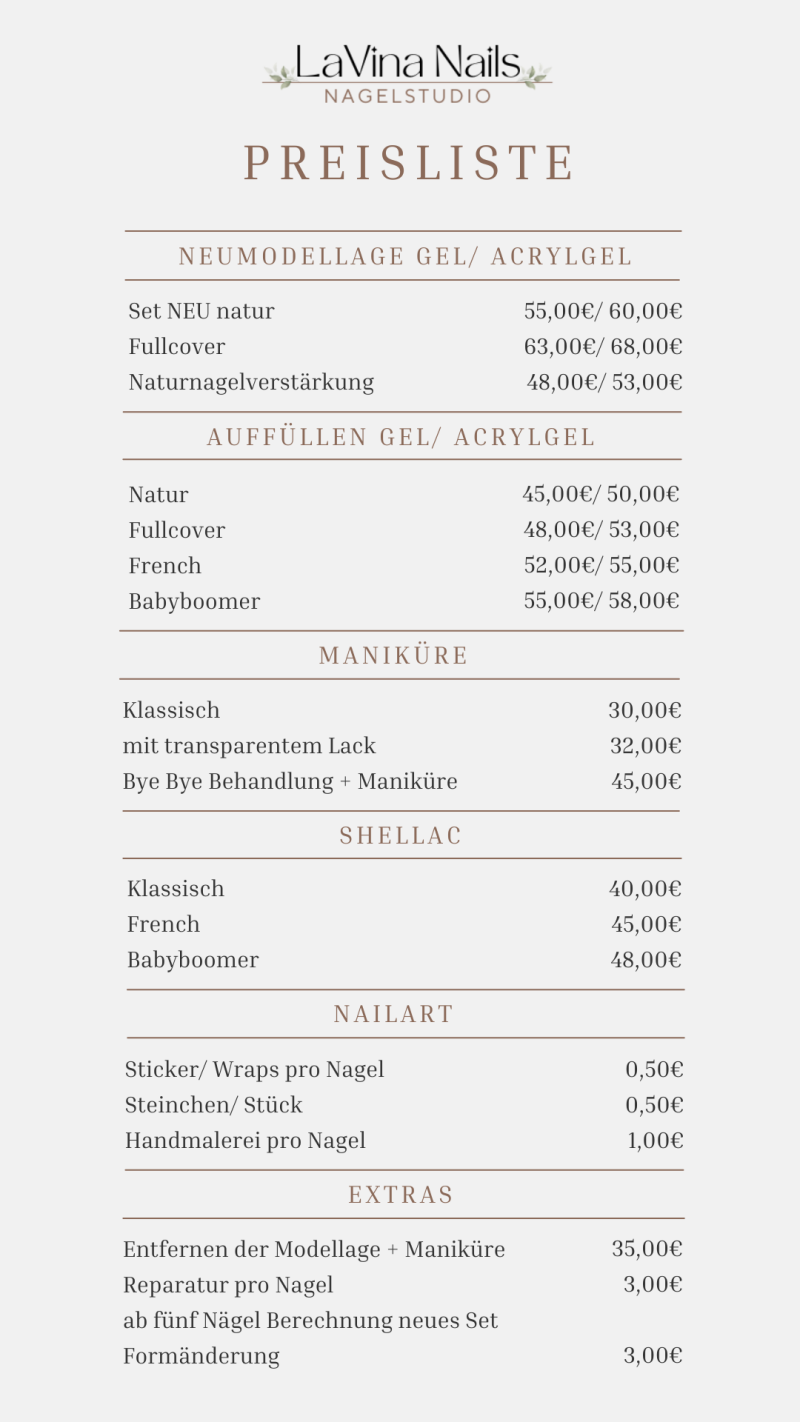
Task: Open the Nailart section heading
Action: point(394,1014)
